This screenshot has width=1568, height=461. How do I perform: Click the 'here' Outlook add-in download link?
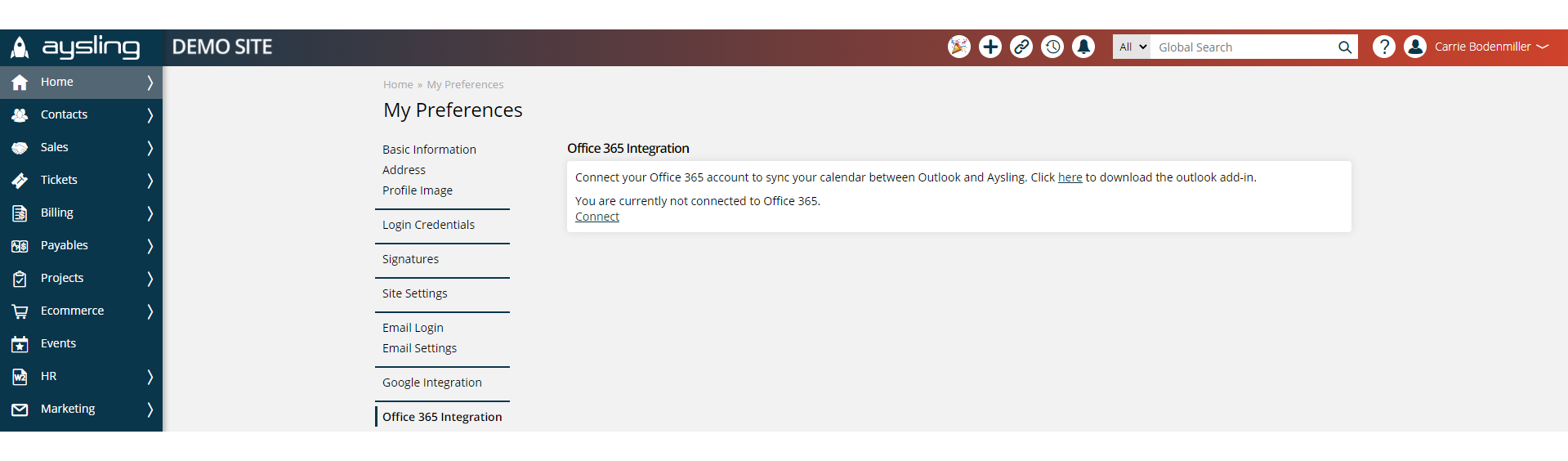pyautogui.click(x=1070, y=177)
